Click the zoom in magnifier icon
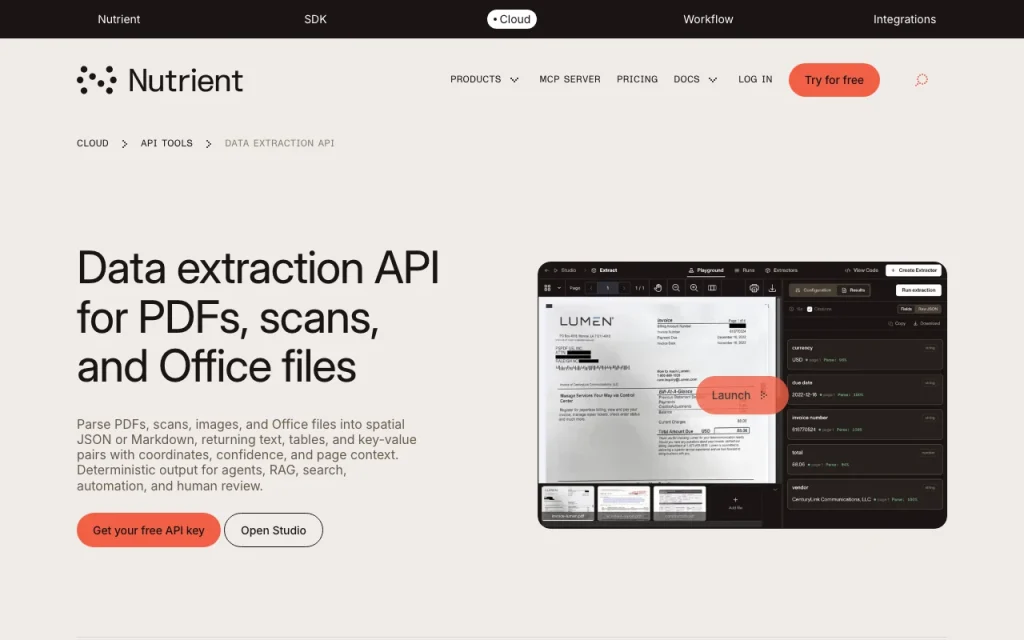Screen dimensions: 1024x640 pos(694,288)
